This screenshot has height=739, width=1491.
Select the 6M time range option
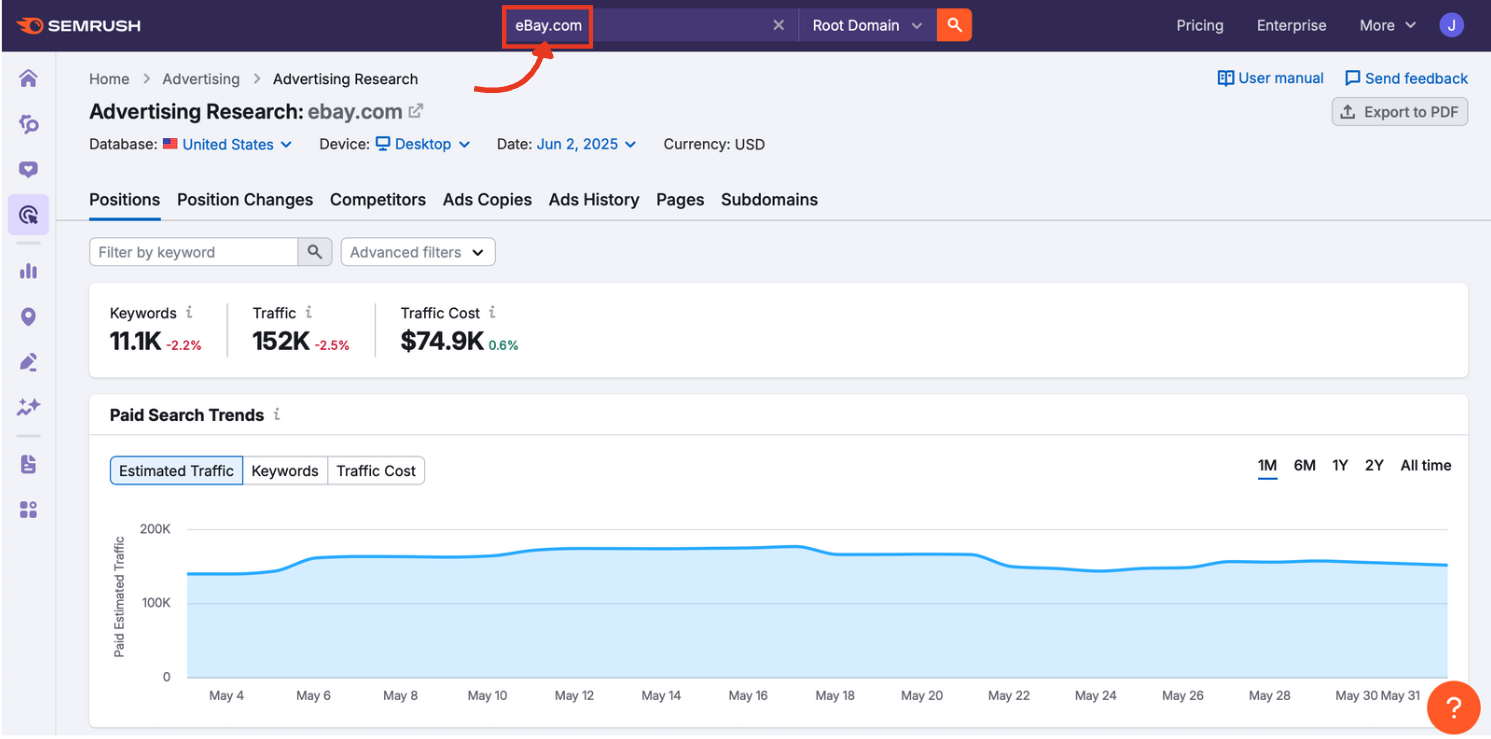point(1304,465)
